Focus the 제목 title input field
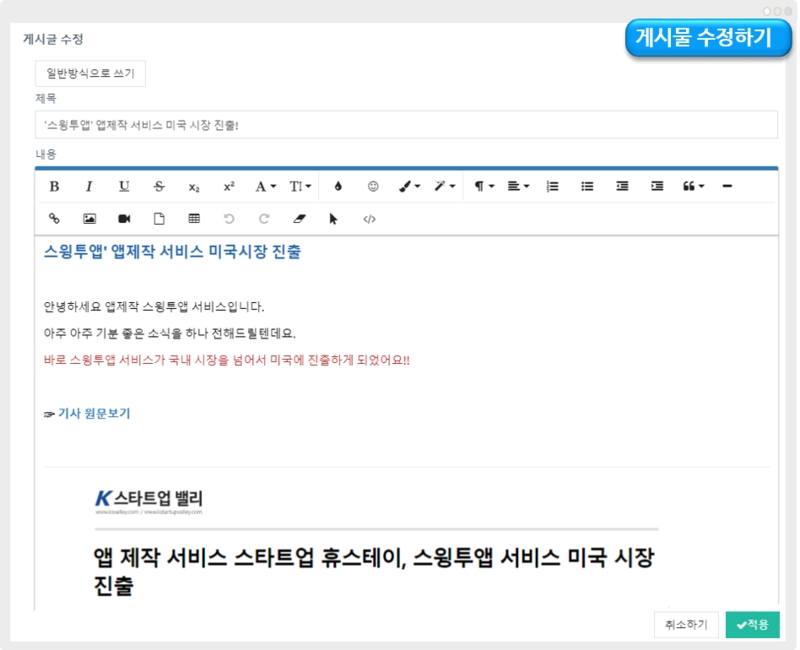Viewport: 800px width, 650px height. click(x=406, y=125)
